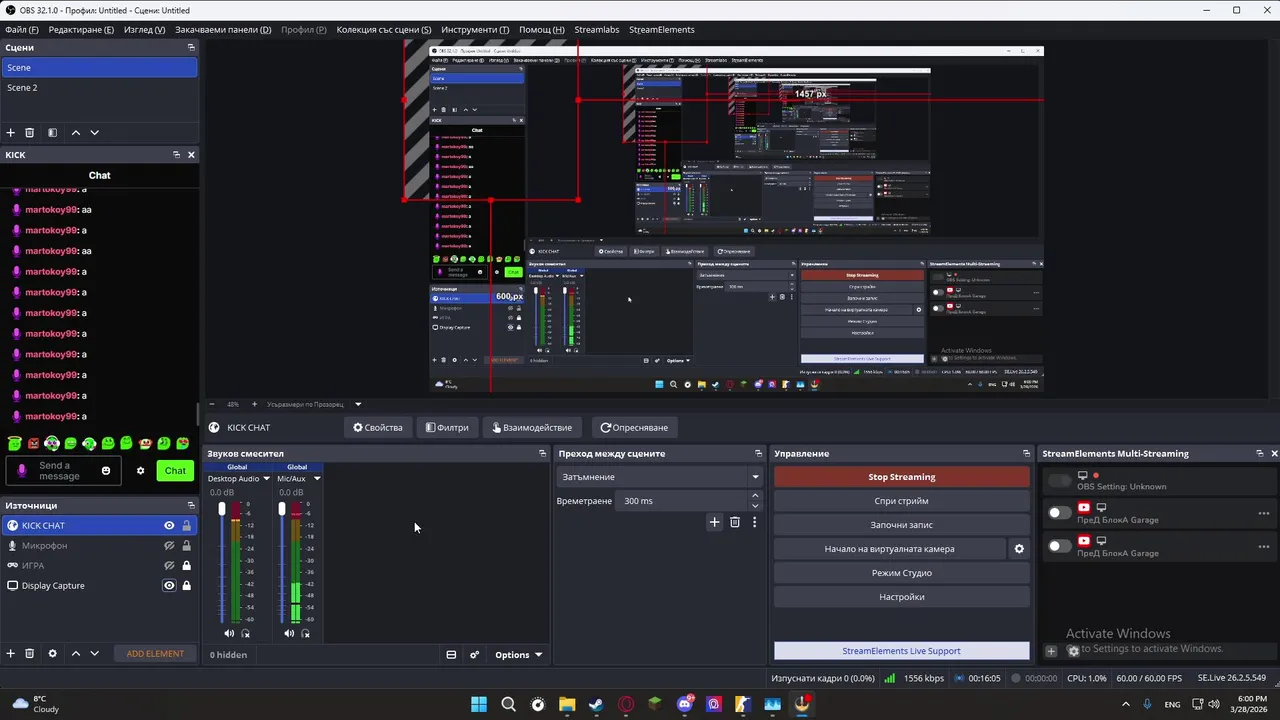Viewport: 1280px width, 720px height.
Task: Open advanced audio properties gears icon
Action: click(475, 655)
